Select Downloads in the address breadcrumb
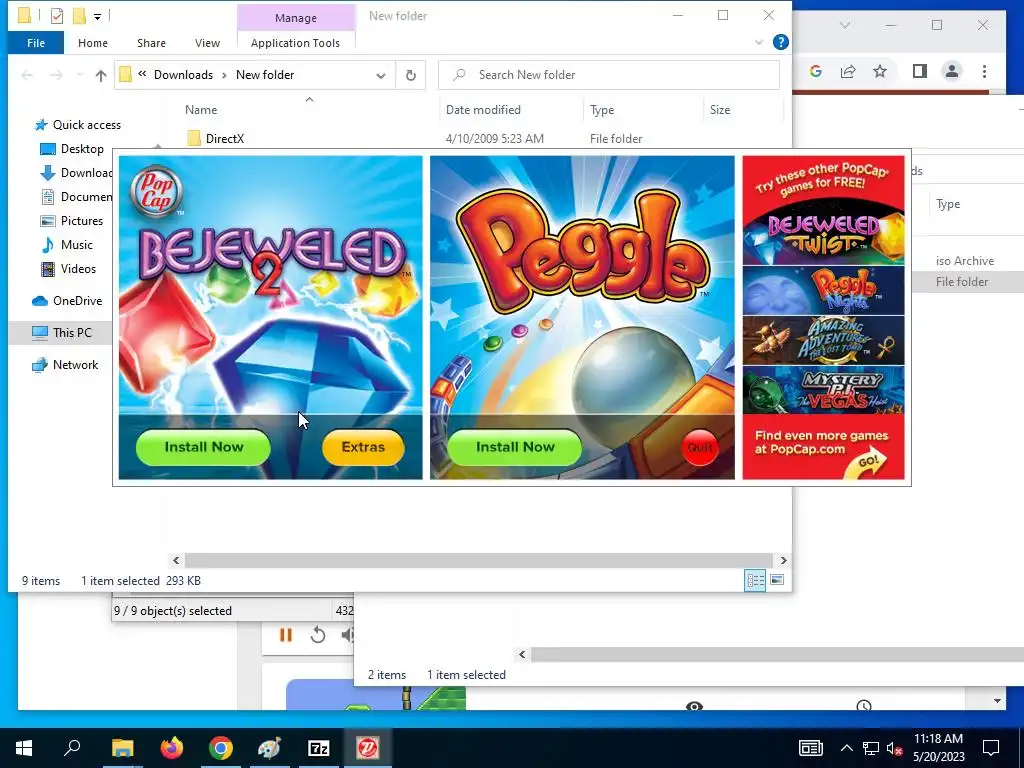 184,75
